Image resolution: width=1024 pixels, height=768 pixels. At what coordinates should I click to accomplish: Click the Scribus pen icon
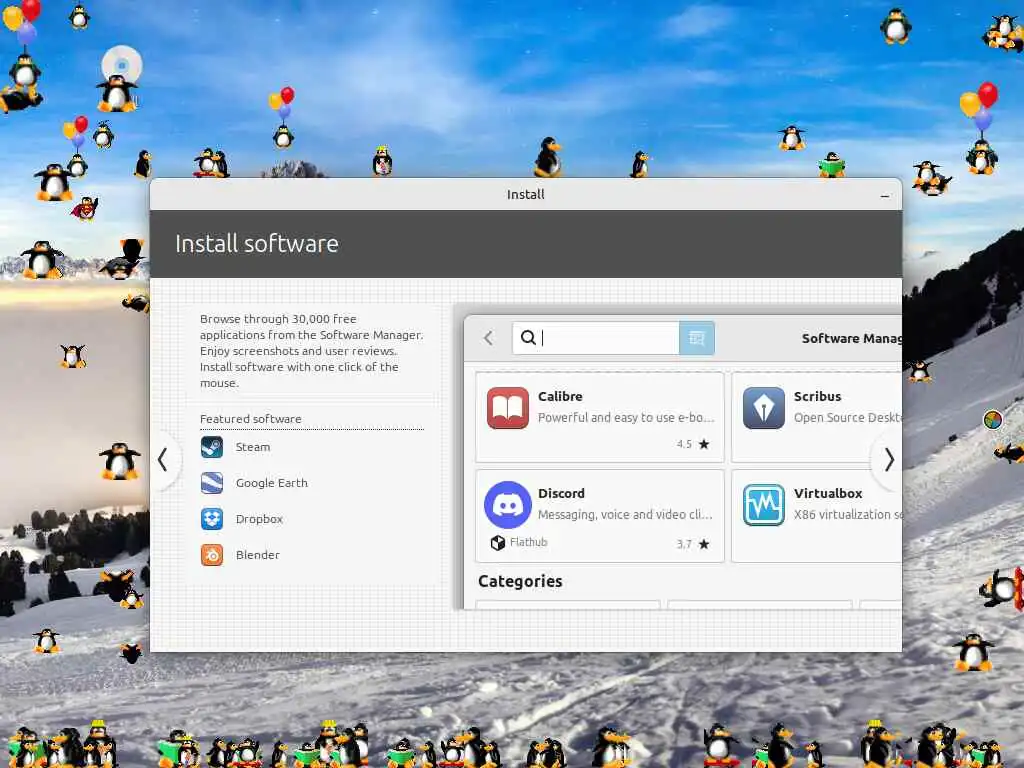pos(763,408)
